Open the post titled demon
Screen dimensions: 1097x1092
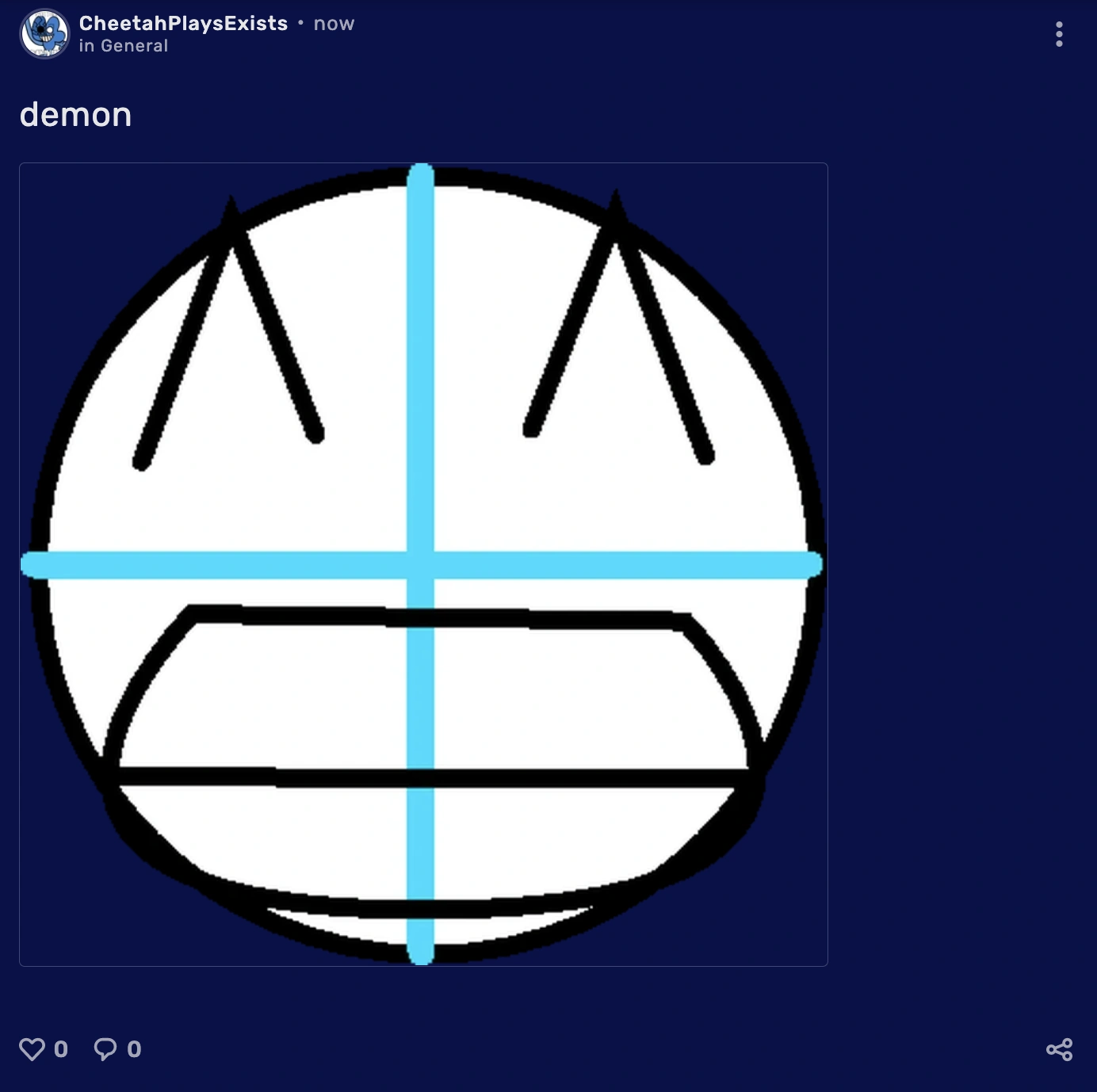(75, 115)
